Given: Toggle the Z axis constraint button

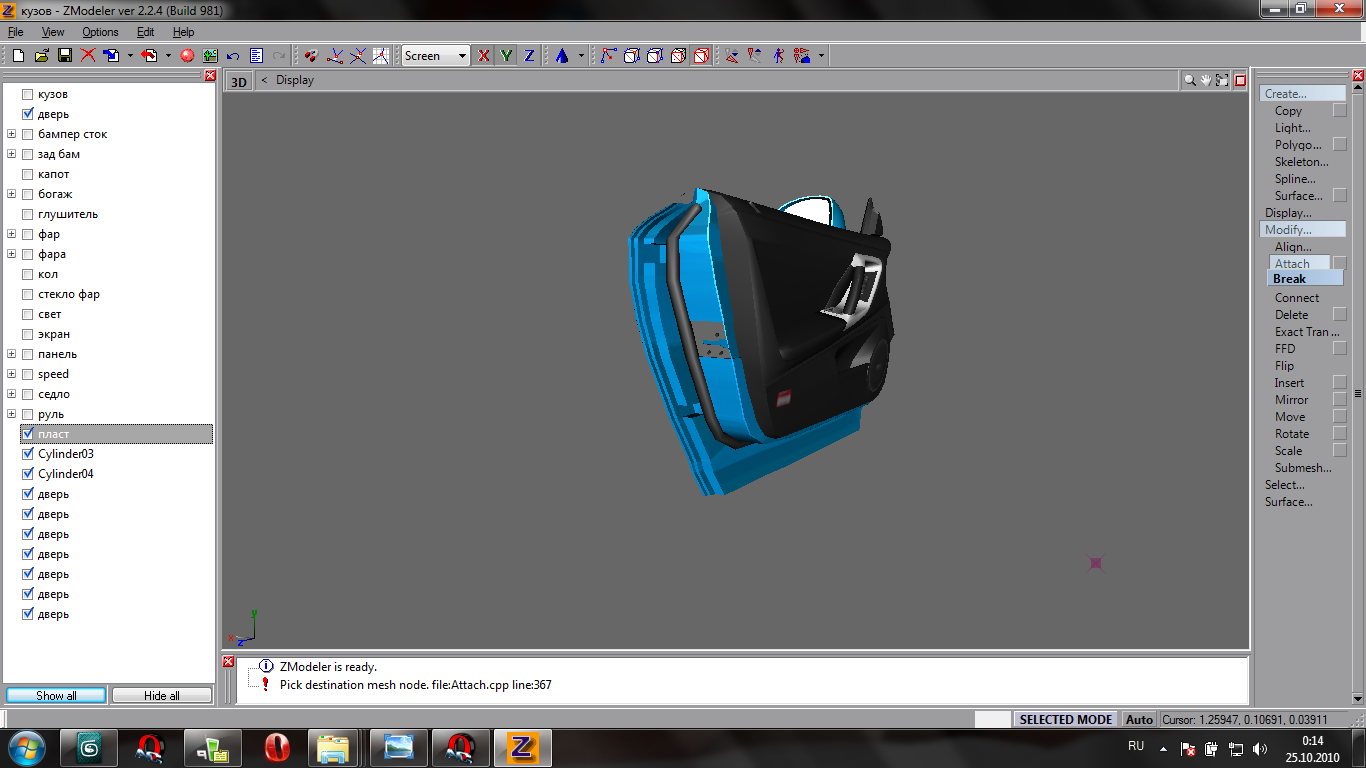Looking at the screenshot, I should click(x=529, y=56).
